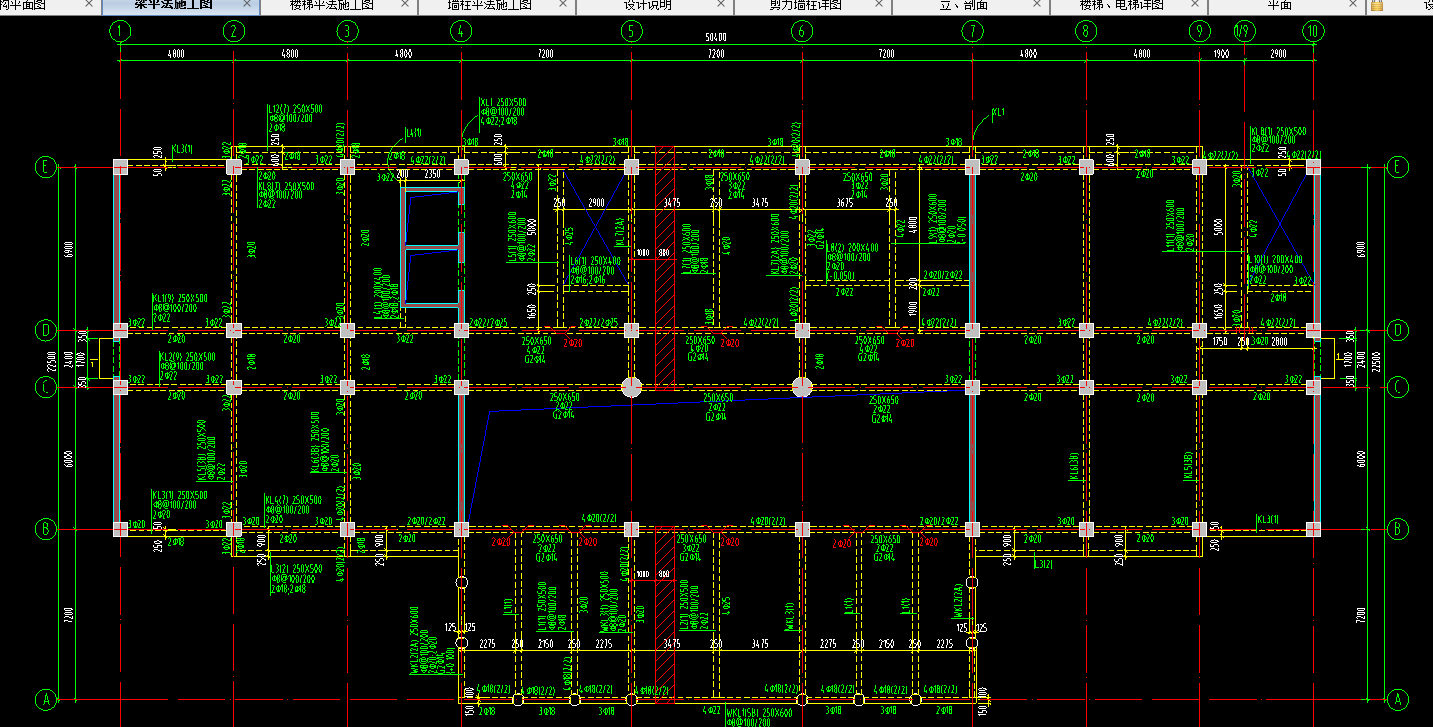Select axis bubble 6 at the top

802,31
